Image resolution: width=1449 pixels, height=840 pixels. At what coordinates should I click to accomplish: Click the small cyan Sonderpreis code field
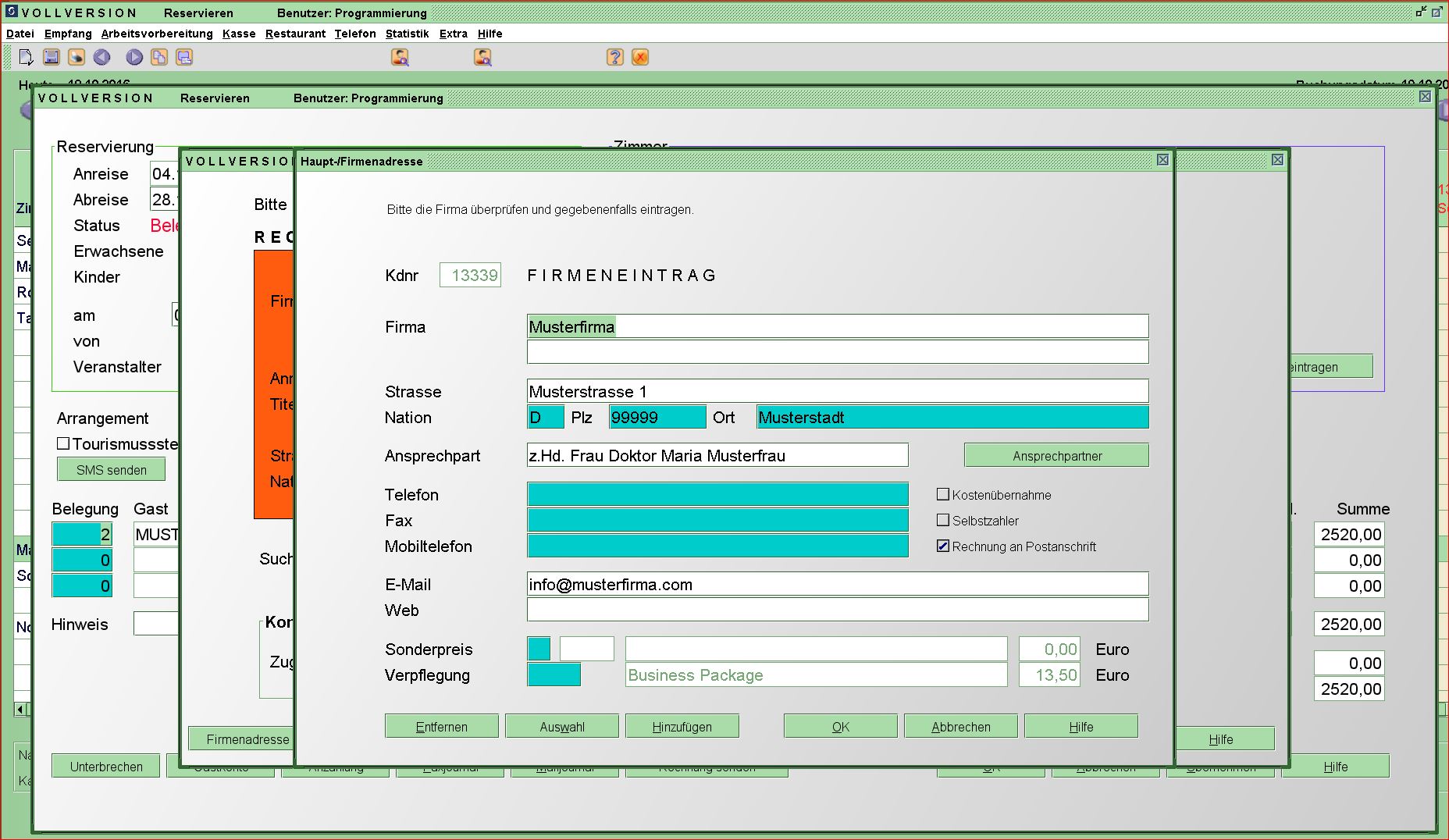pos(539,649)
